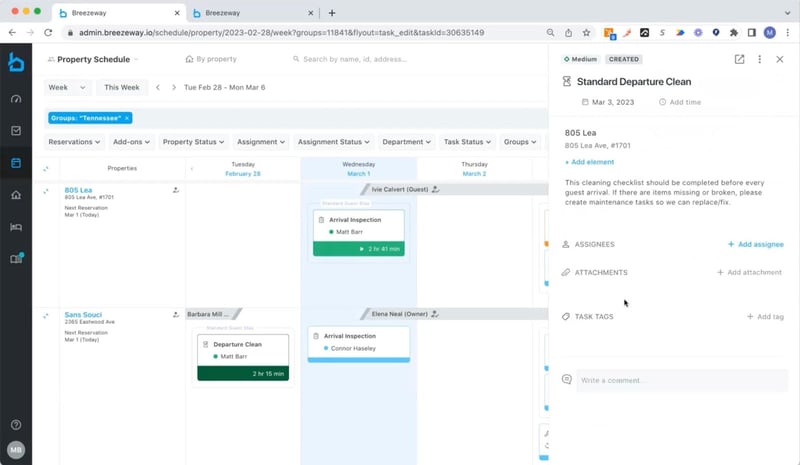Switch to the second Breezeway browser tab
The image size is (800, 465).
pyautogui.click(x=250, y=13)
